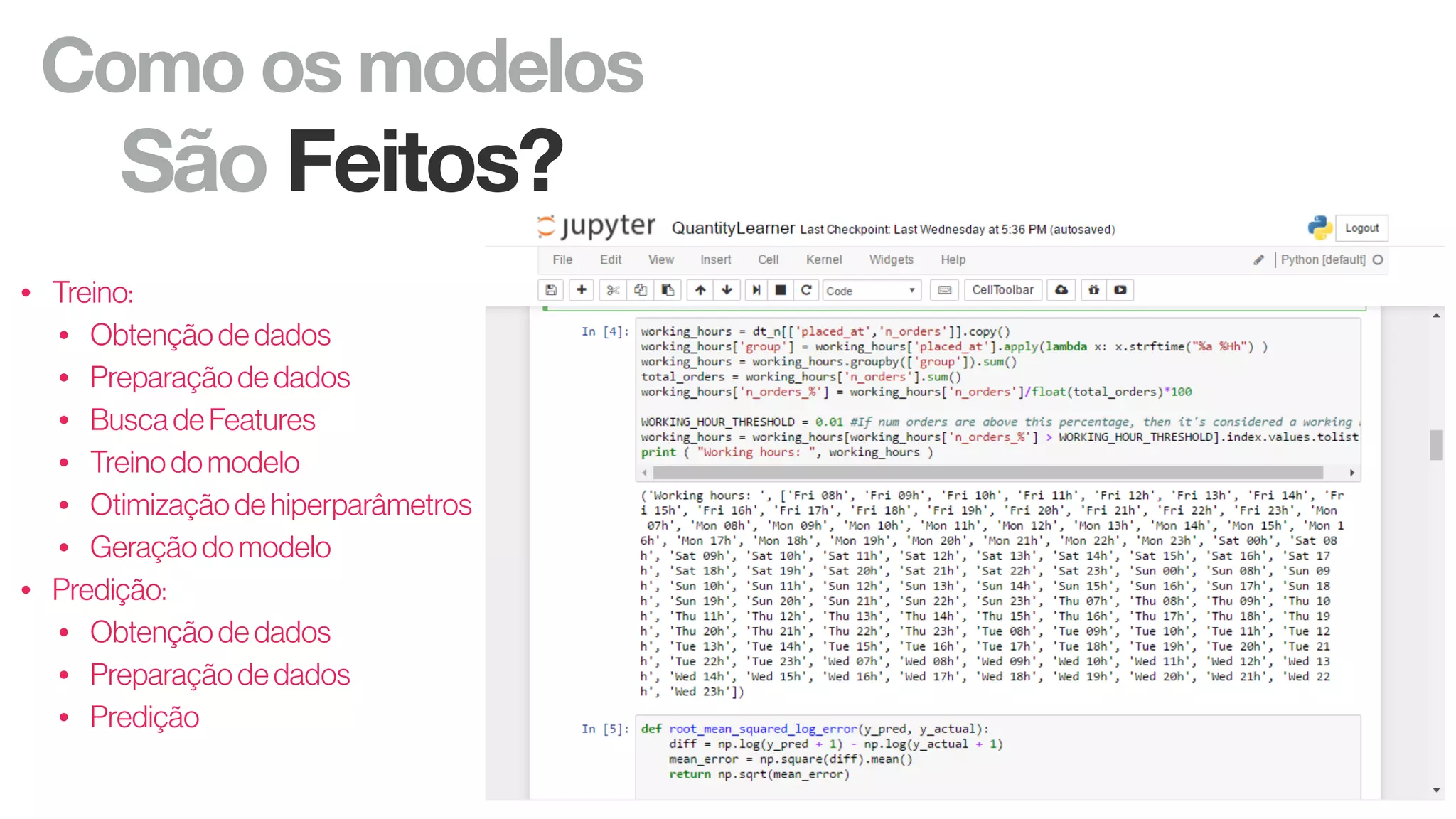Open the cell type Code dropdown
The width and height of the screenshot is (1456, 819).
tap(872, 291)
